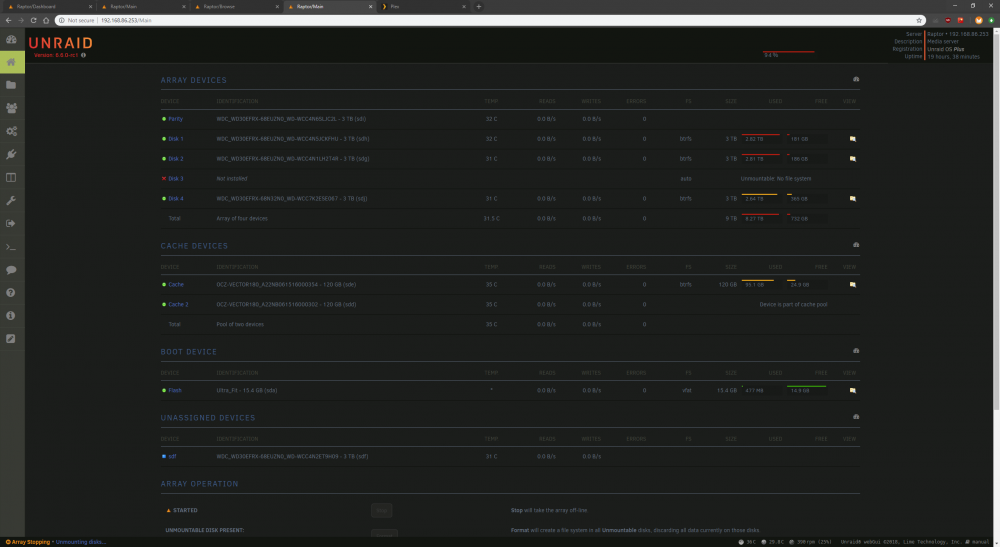The width and height of the screenshot is (1000, 547).
Task: Click the Info circle icon in sidebar
Action: [x=11, y=316]
